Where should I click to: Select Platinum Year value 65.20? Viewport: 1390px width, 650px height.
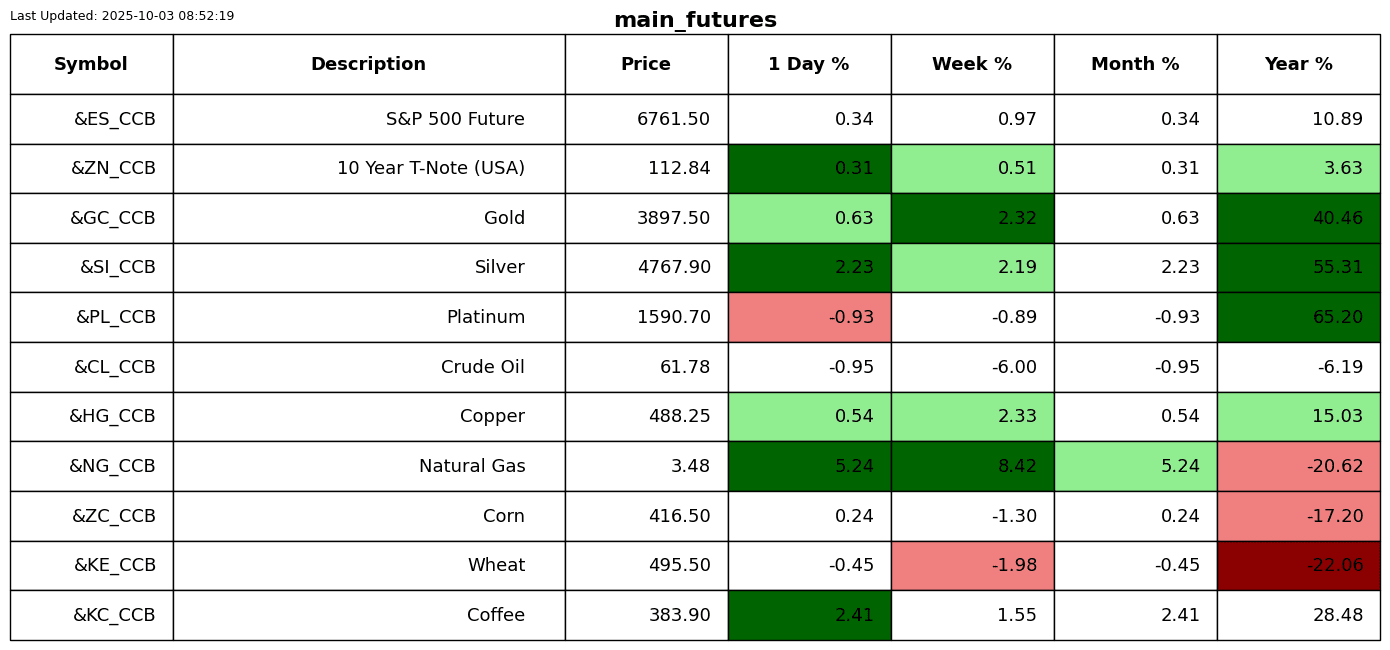(x=1338, y=317)
